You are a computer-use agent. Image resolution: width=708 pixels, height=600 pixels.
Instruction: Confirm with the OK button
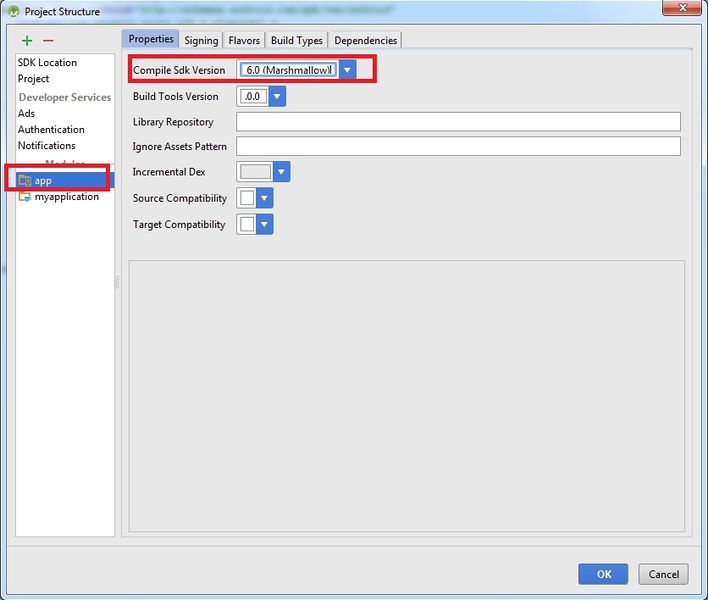coord(603,574)
